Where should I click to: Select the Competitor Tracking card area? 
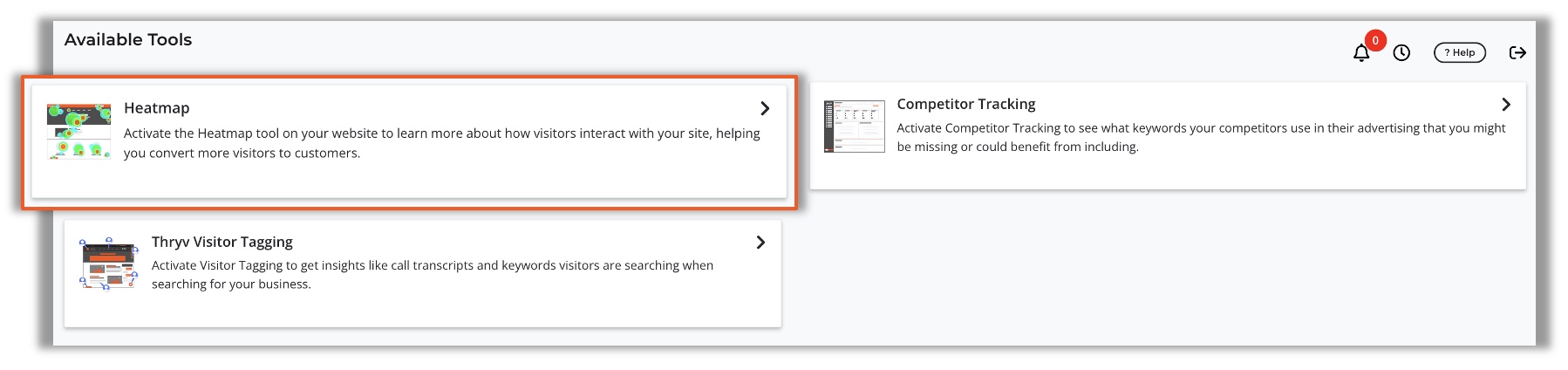coord(1168,135)
